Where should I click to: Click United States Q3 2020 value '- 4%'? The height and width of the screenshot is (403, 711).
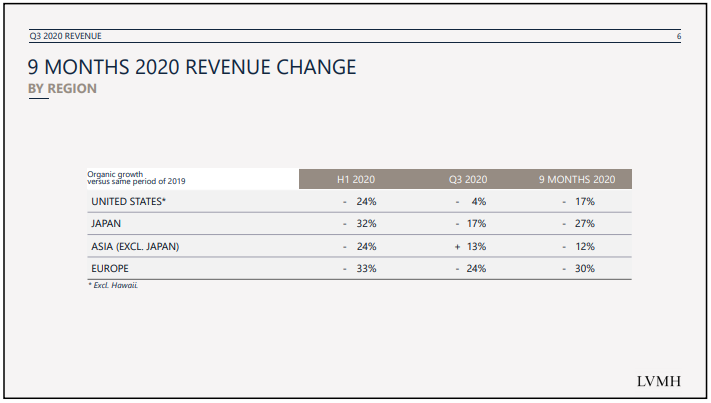click(x=471, y=202)
